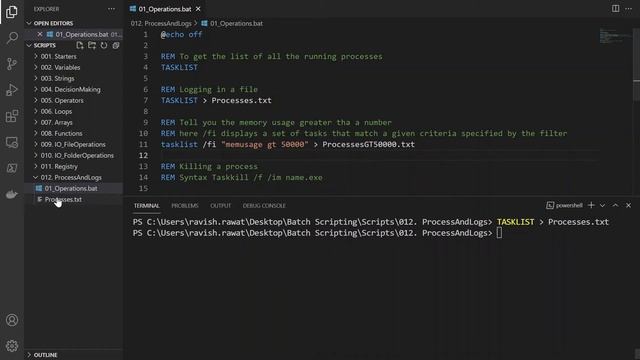
Task: Close the 01_Operations.bat editor tab
Action: click(198, 9)
